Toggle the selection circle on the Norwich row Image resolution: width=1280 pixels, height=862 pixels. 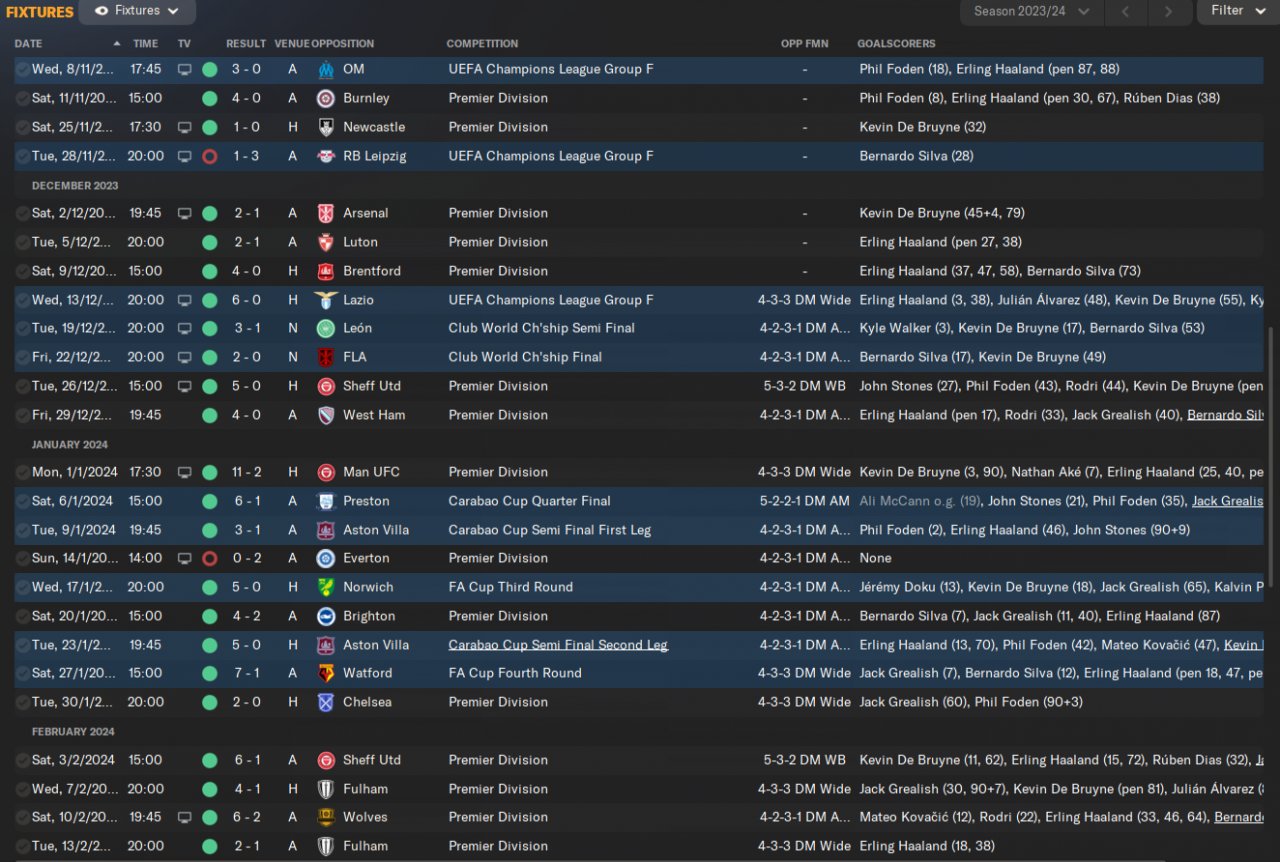pyautogui.click(x=22, y=587)
